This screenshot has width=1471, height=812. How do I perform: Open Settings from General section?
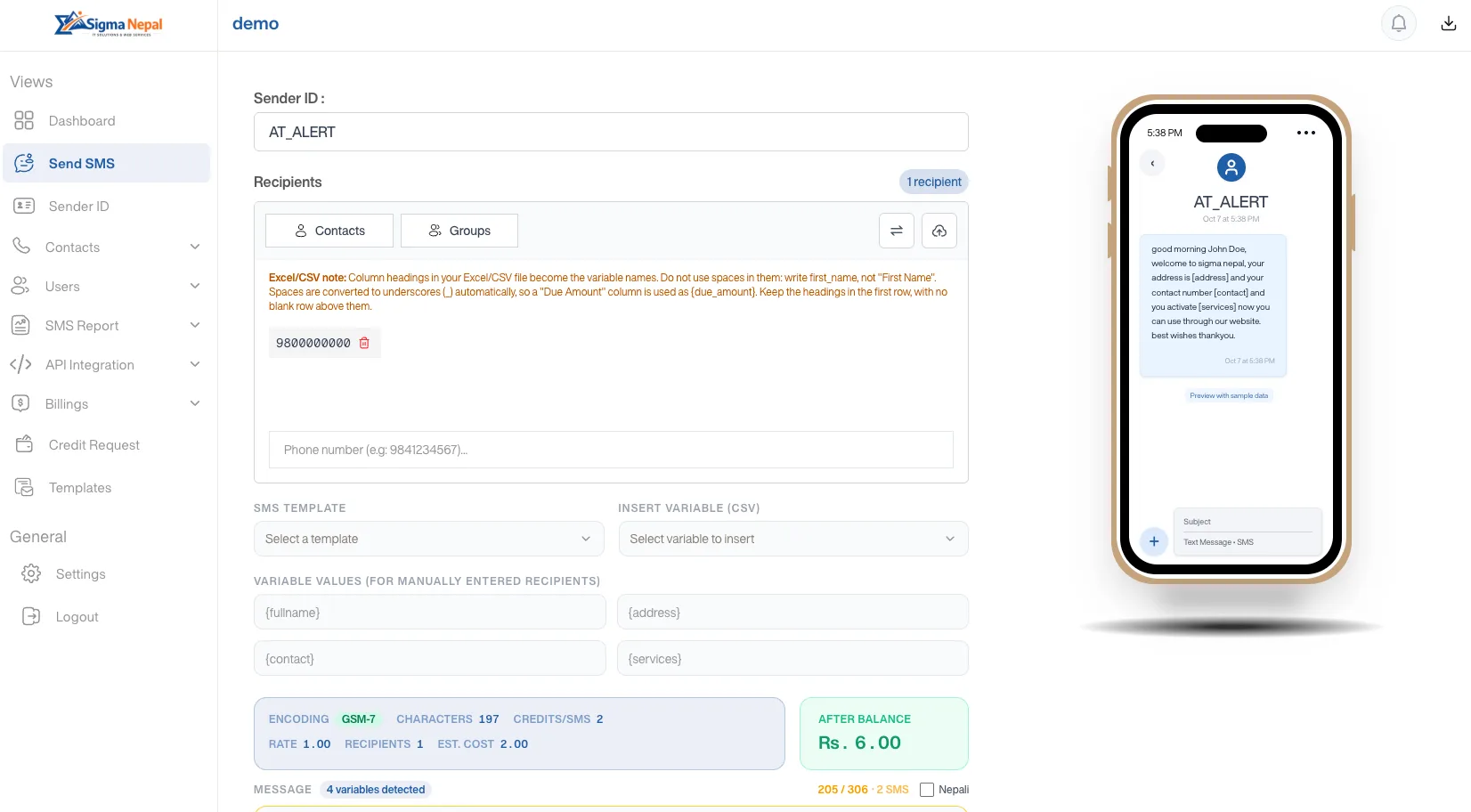107,574
